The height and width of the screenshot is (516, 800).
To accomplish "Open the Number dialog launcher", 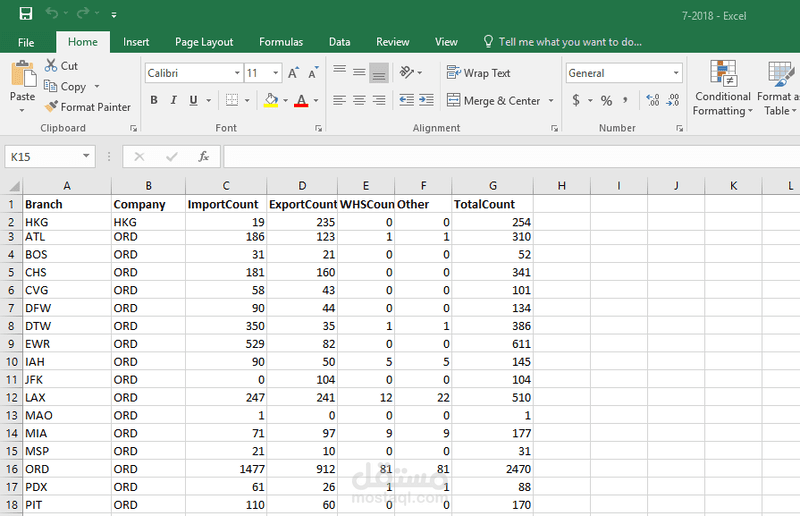I will coord(680,129).
